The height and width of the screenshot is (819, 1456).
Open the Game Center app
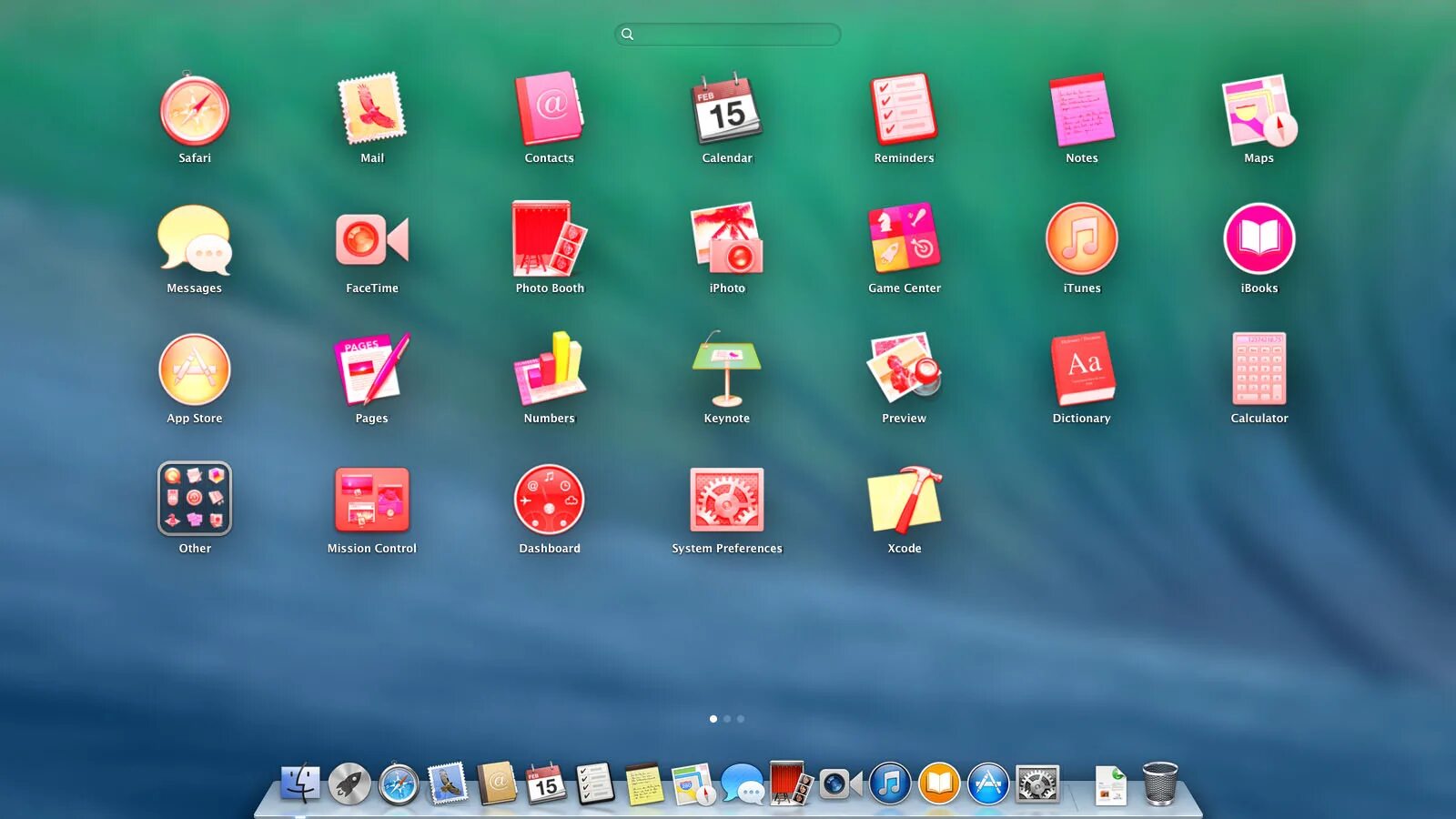(905, 238)
